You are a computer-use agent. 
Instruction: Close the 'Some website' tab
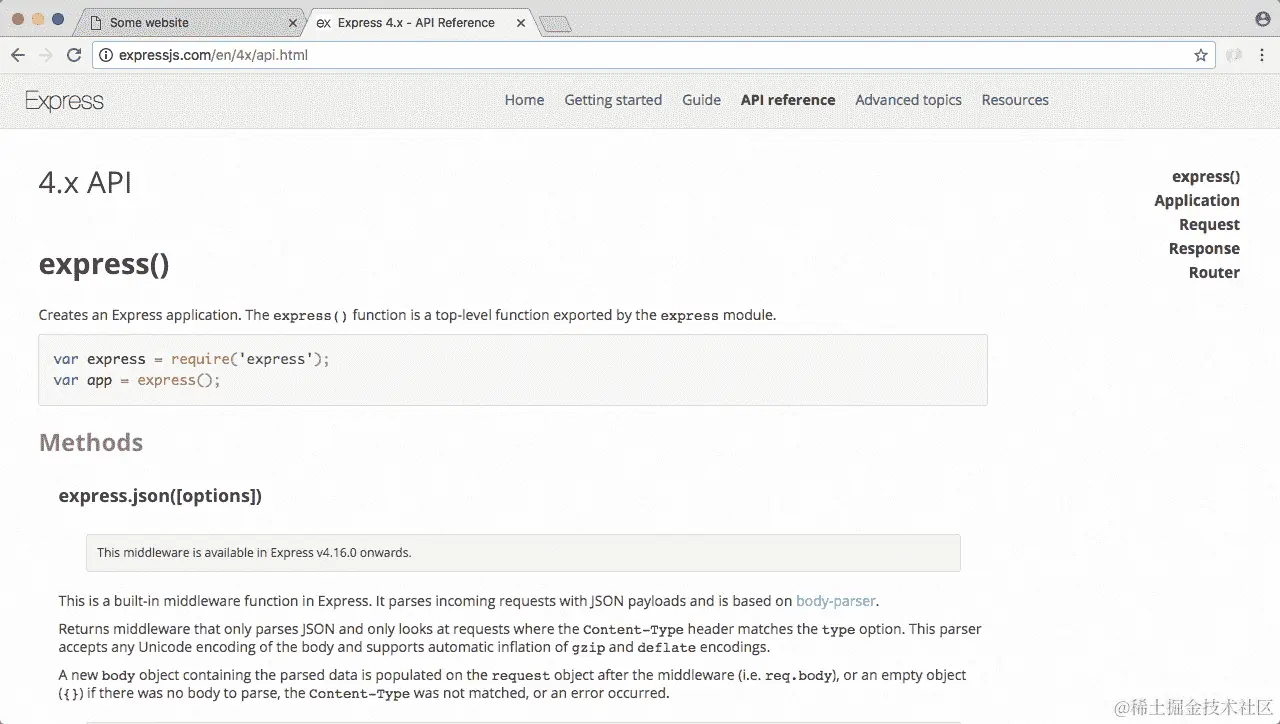pyautogui.click(x=293, y=22)
